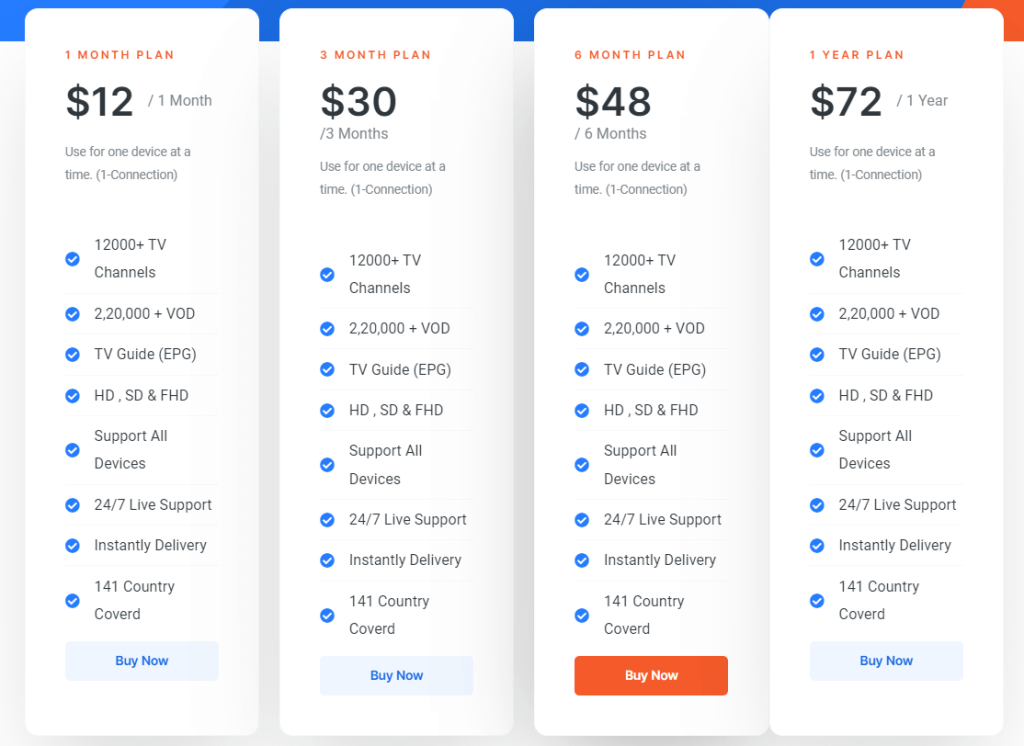
Task: Click the checkmark beside TV Guide (EPG) in 1 Month Plan
Action: pyautogui.click(x=72, y=354)
